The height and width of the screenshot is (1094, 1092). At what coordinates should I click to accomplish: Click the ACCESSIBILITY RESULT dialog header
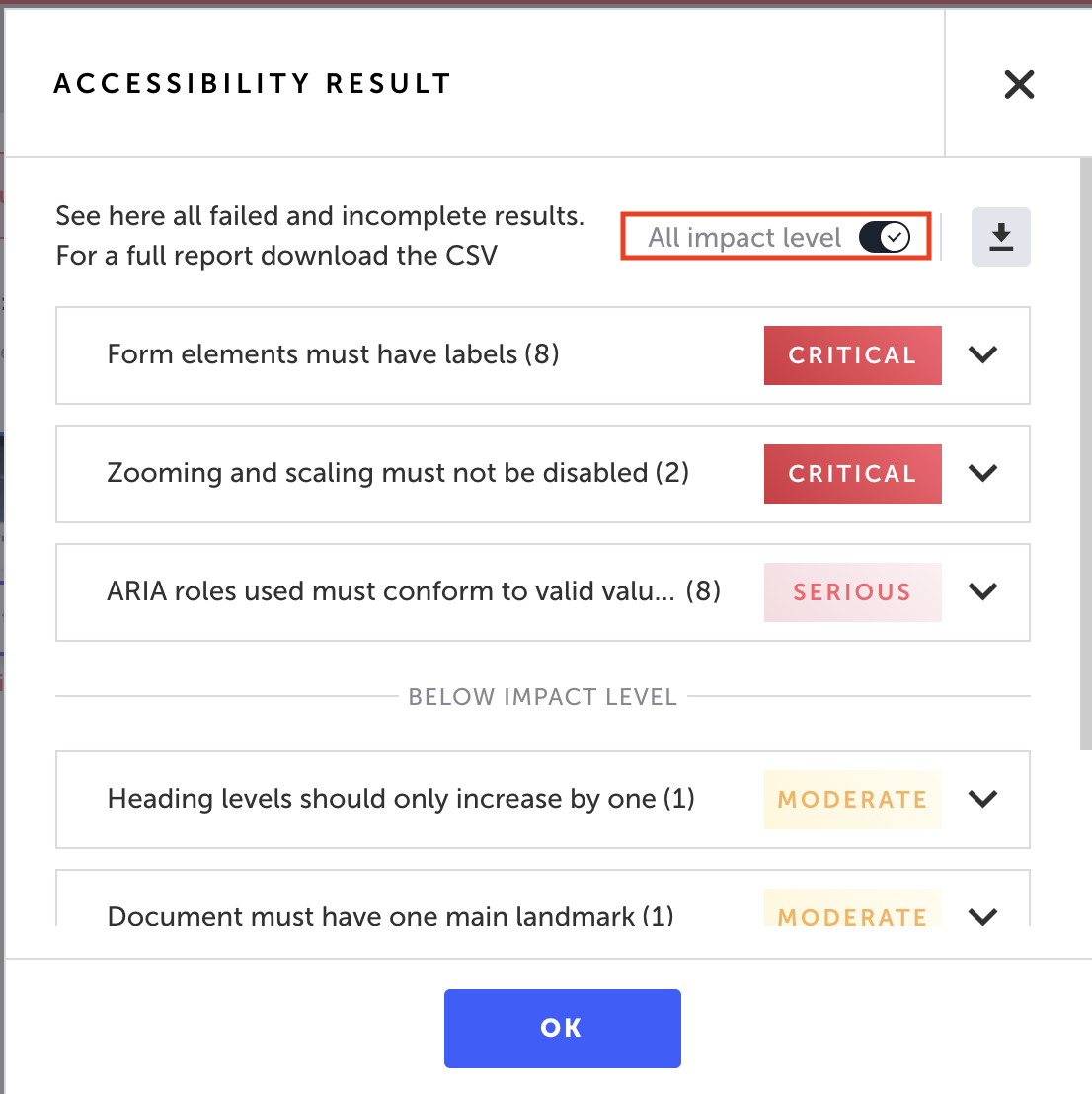251,84
